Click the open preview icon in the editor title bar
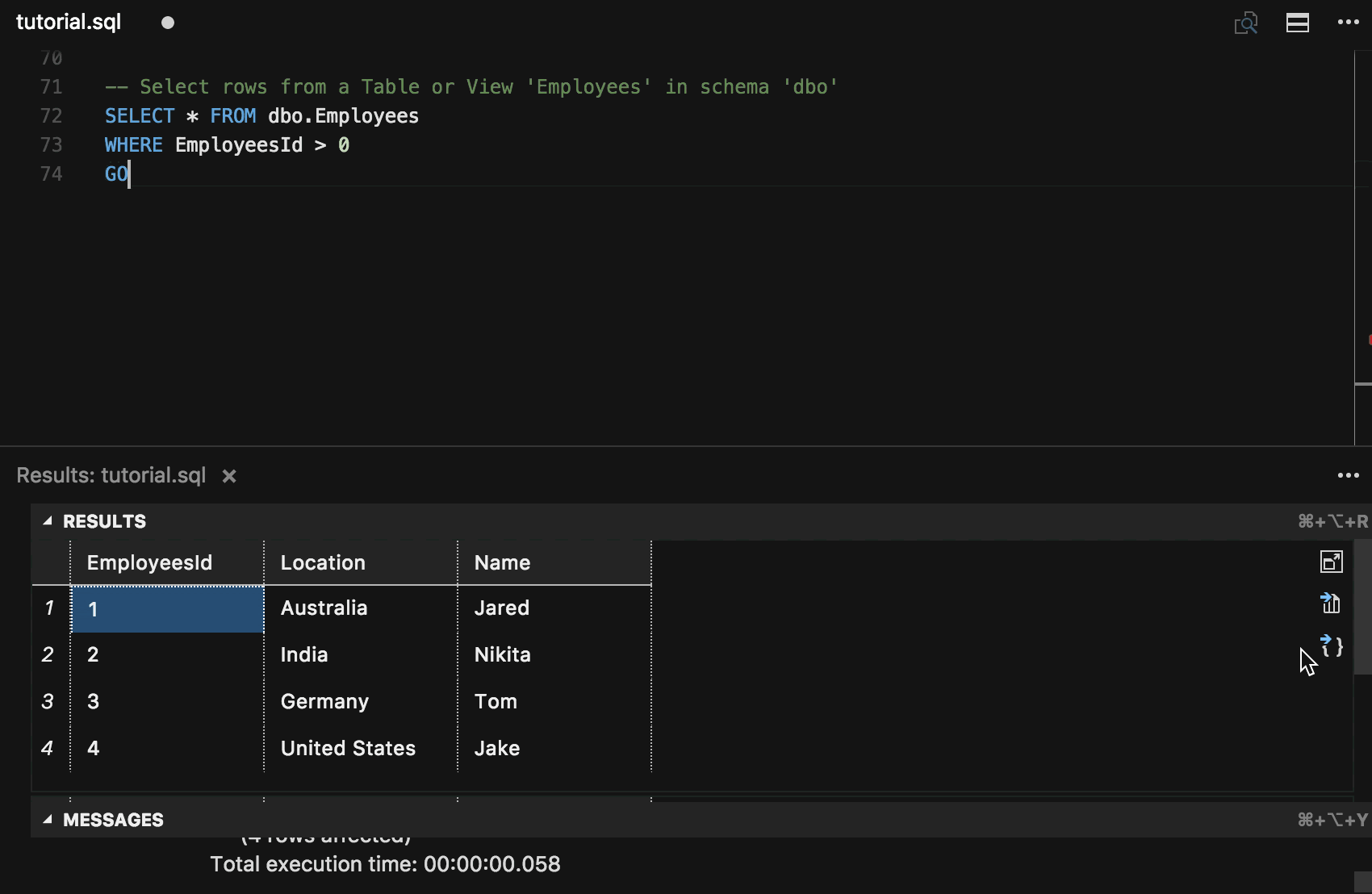Image resolution: width=1372 pixels, height=894 pixels. coord(1247,23)
